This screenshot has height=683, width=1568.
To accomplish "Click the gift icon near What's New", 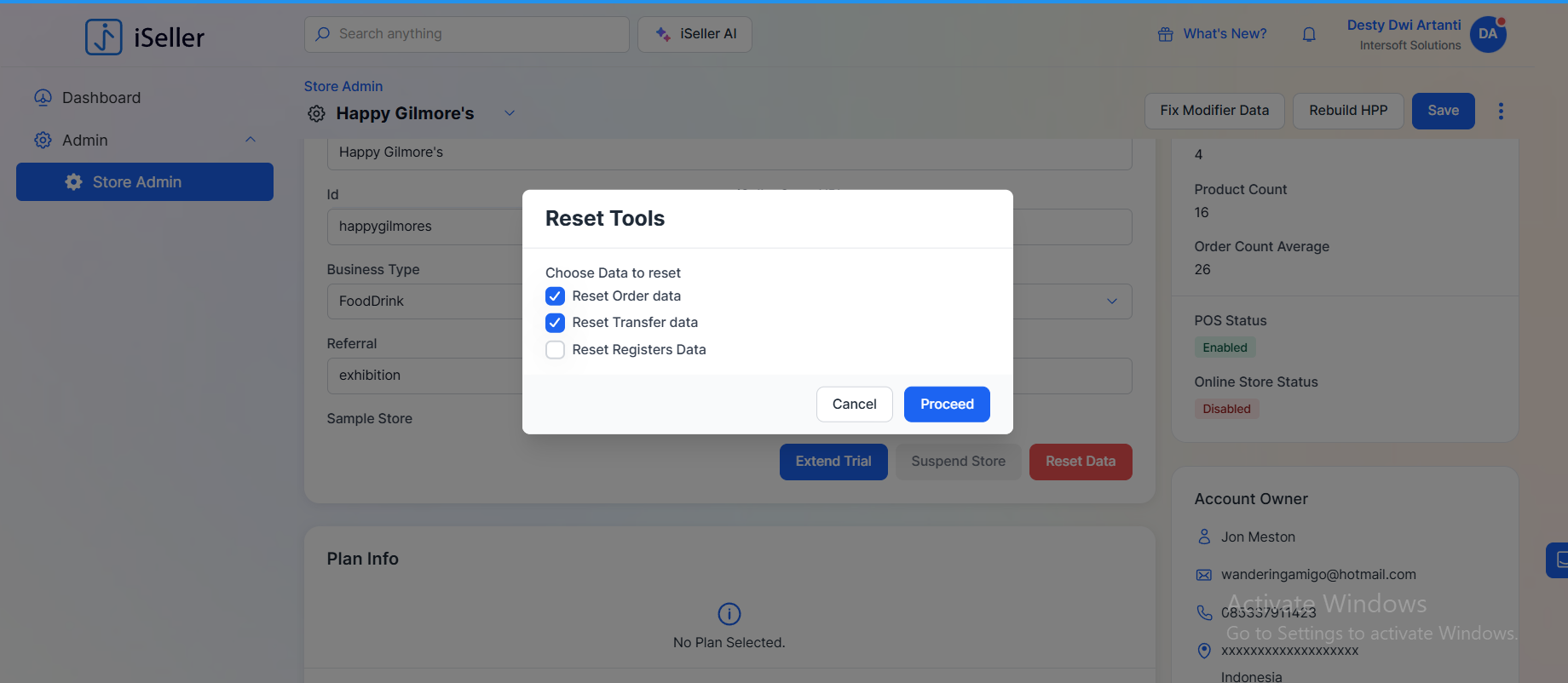I will point(1165,34).
